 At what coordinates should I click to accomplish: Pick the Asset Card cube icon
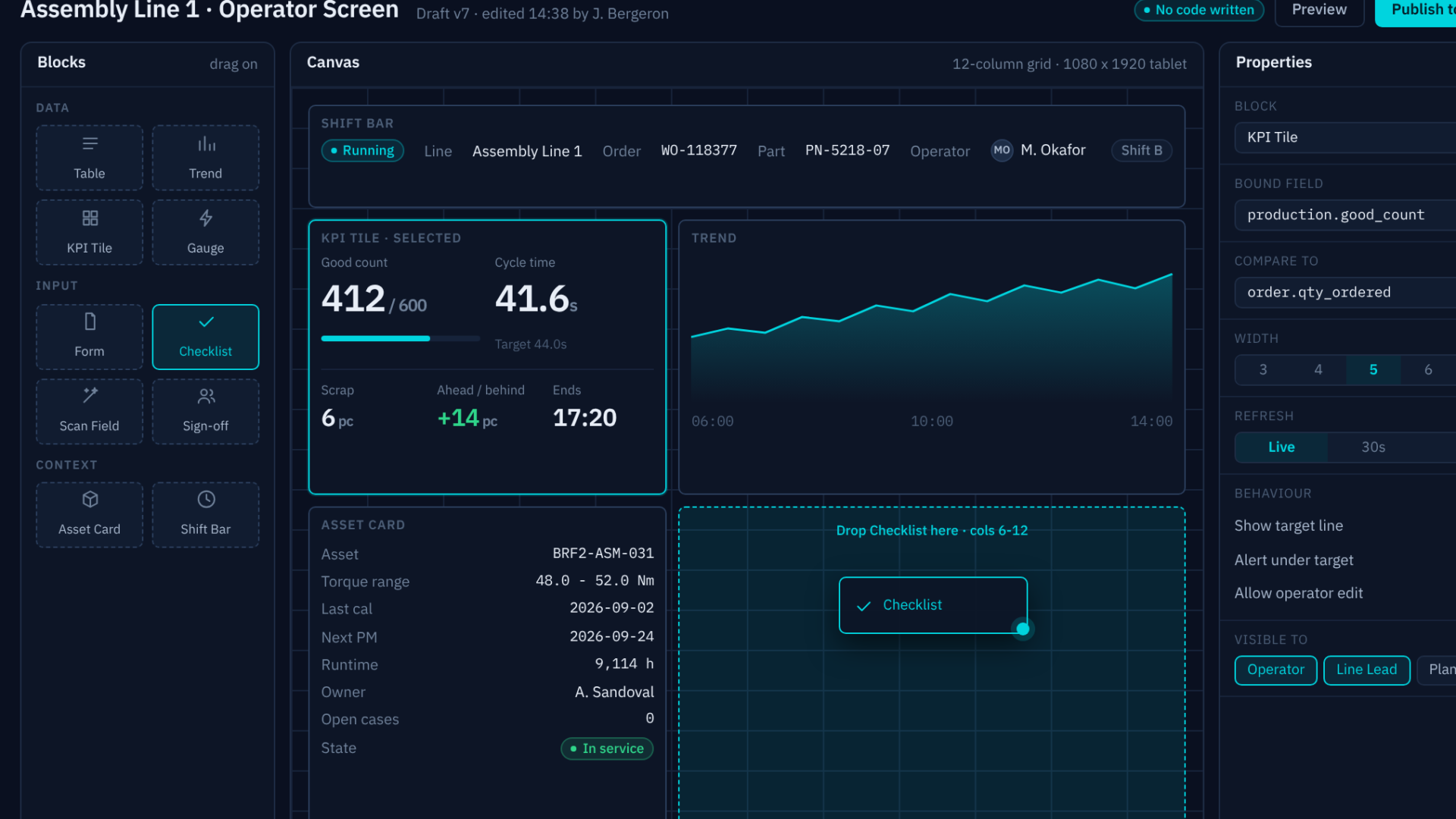pos(89,499)
